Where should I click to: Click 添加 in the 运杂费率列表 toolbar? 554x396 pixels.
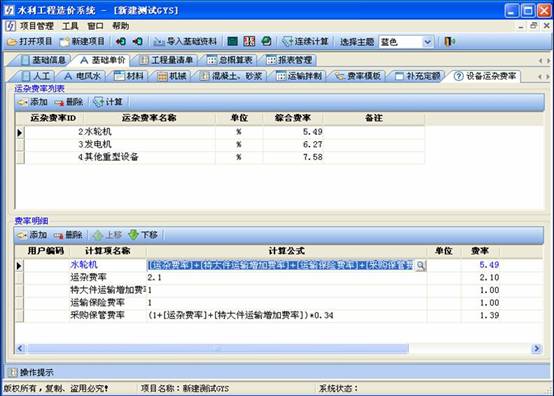33,102
